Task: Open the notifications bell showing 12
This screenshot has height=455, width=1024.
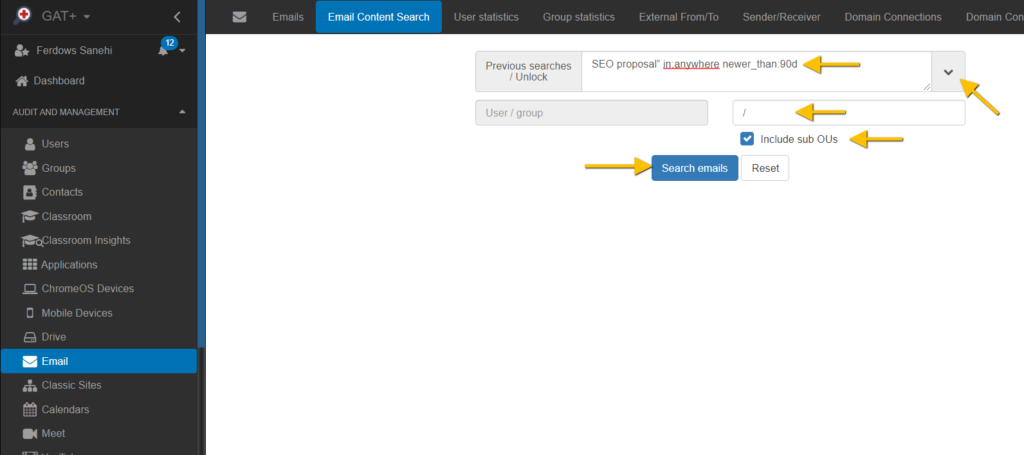Action: pyautogui.click(x=165, y=48)
